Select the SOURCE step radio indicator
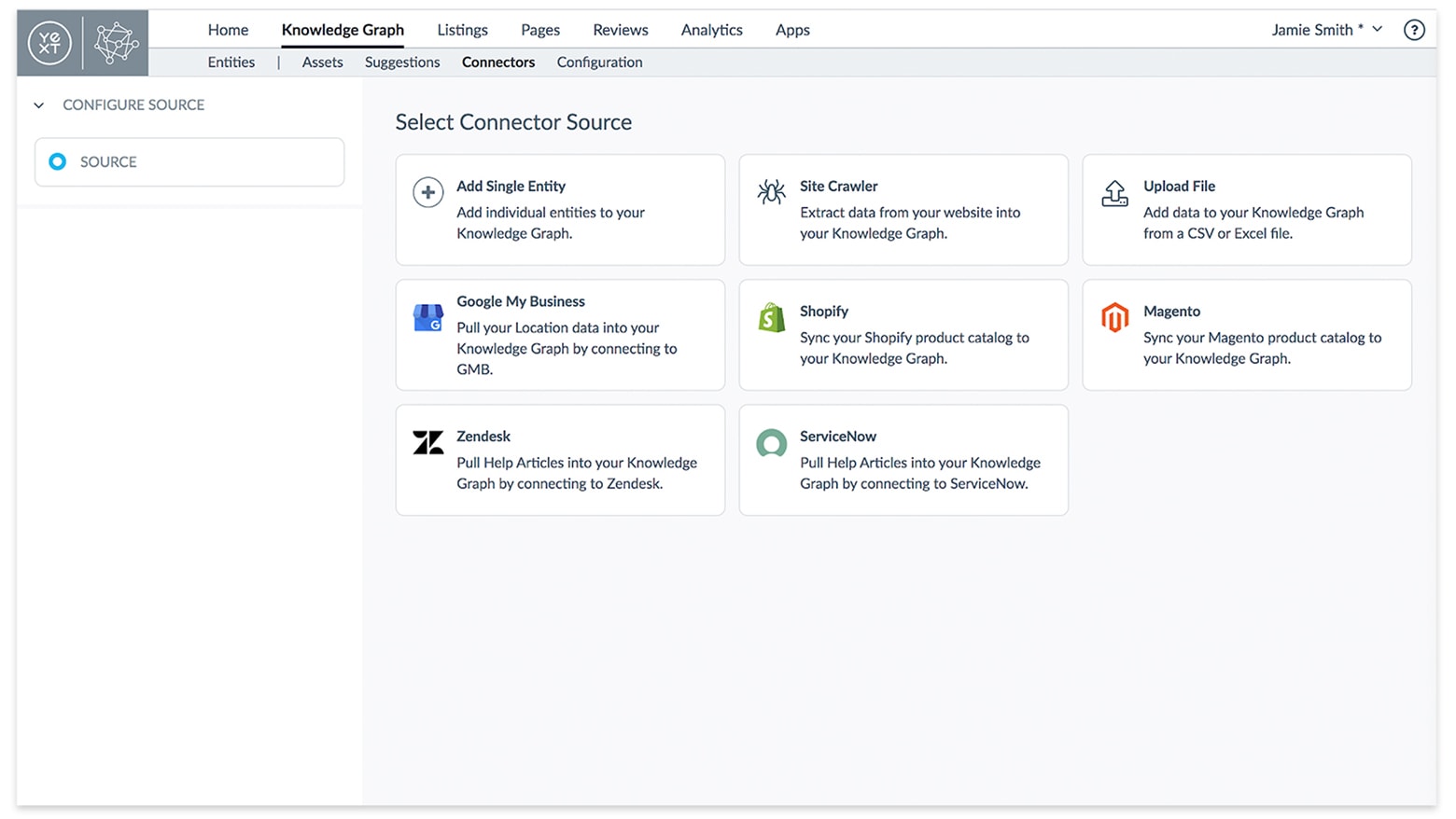Viewport: 1456px width, 819px height. click(x=57, y=161)
